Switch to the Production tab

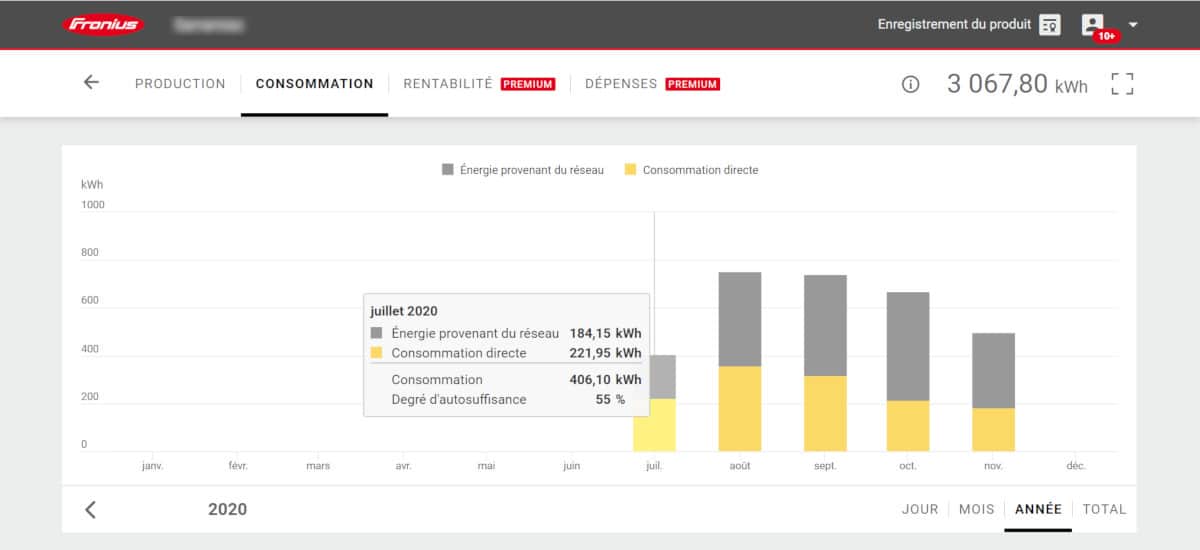[180, 84]
